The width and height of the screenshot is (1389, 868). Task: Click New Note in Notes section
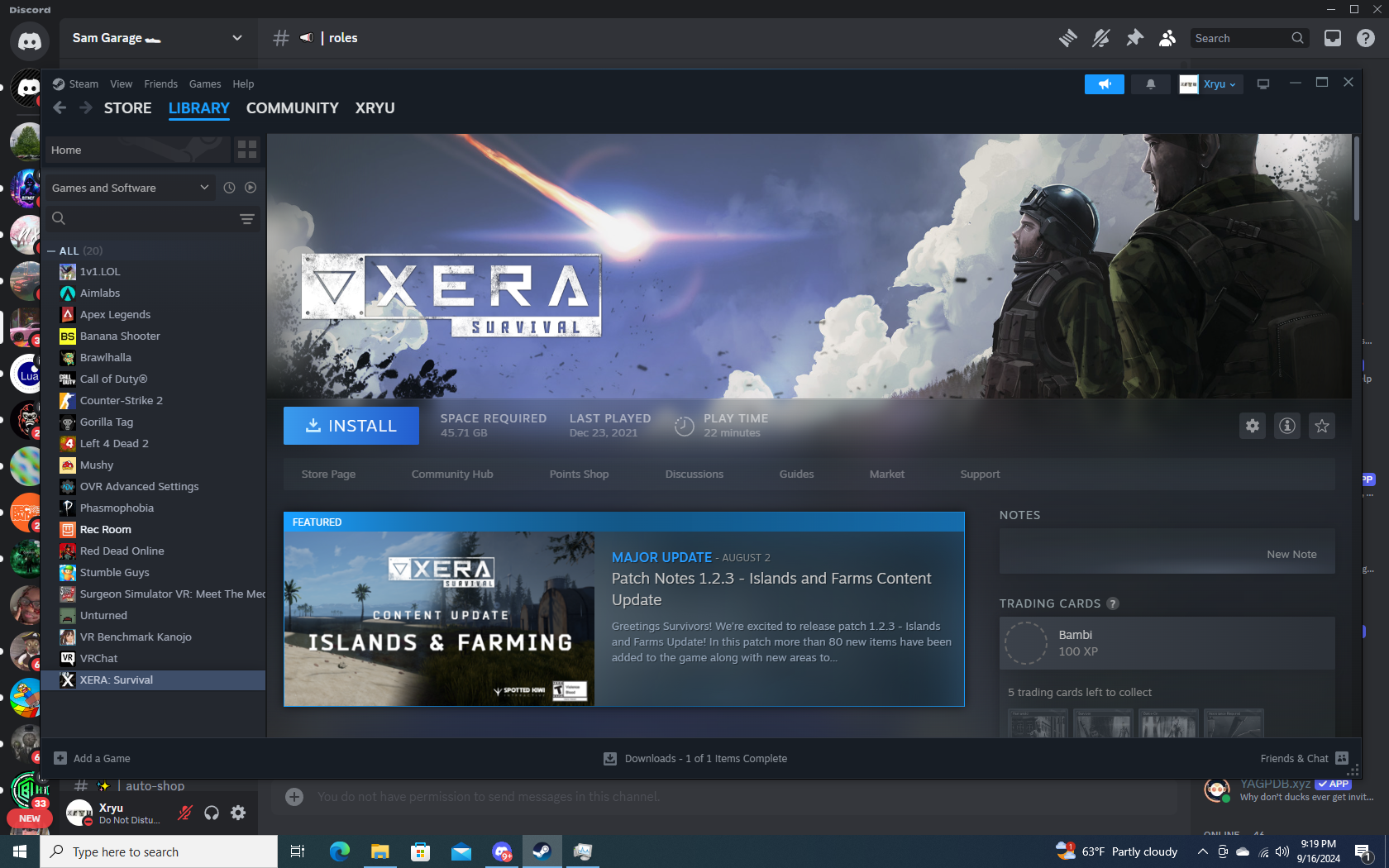[x=1291, y=555]
